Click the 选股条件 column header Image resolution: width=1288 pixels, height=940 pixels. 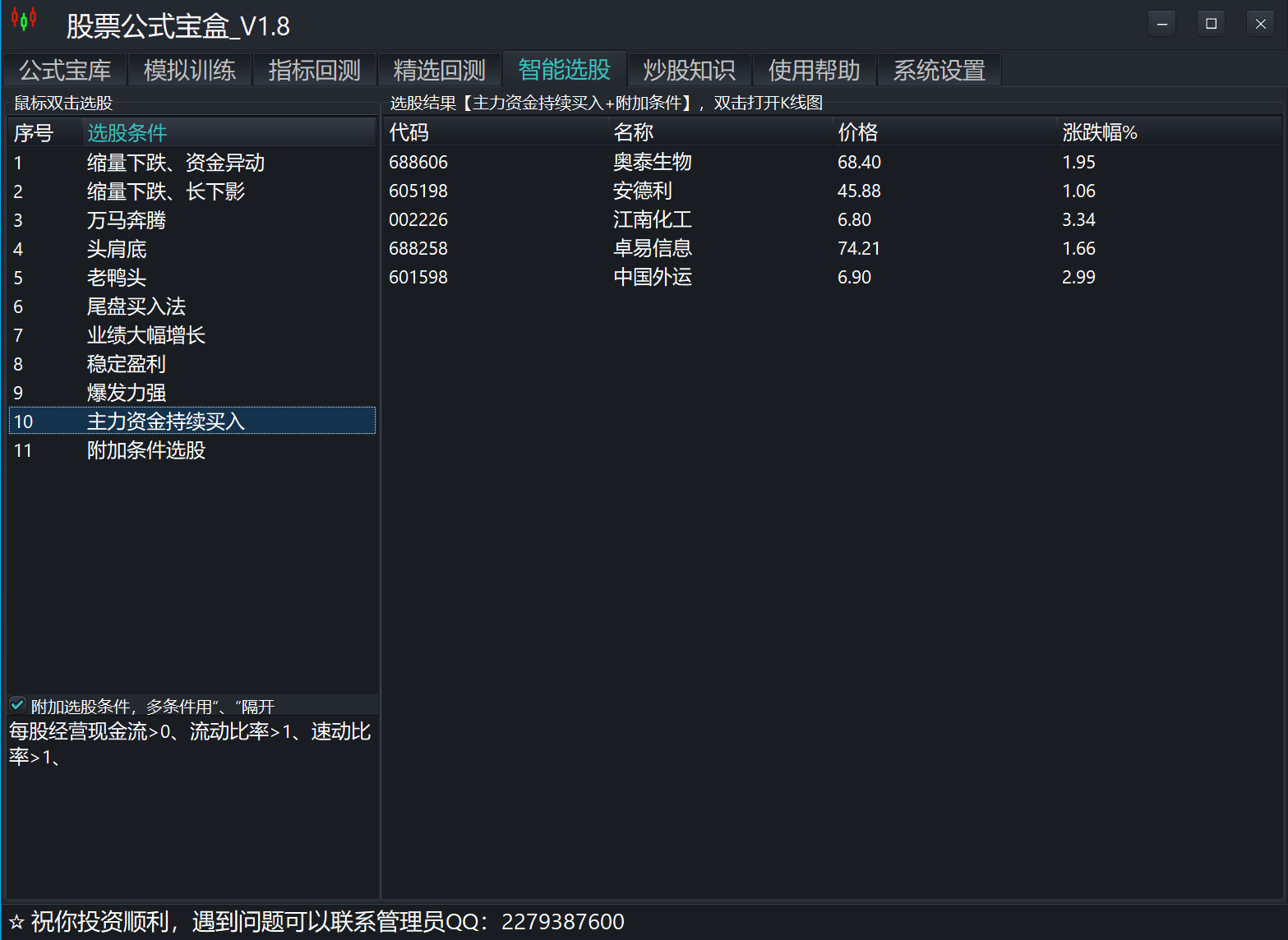pyautogui.click(x=127, y=133)
